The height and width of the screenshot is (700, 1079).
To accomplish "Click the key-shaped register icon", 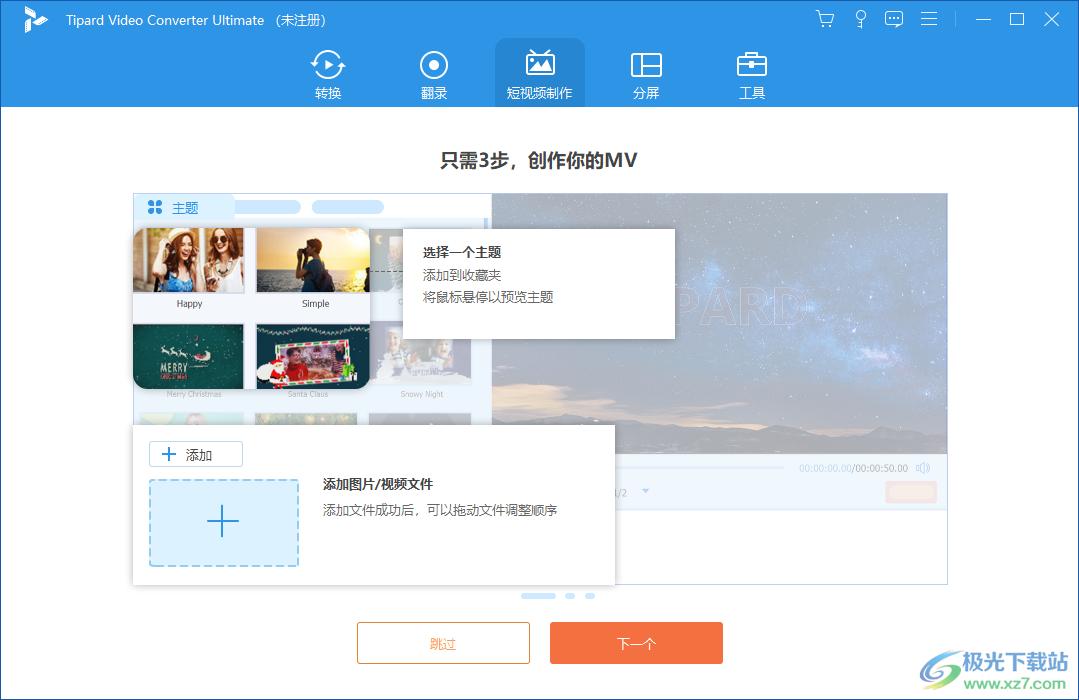I will pos(860,18).
